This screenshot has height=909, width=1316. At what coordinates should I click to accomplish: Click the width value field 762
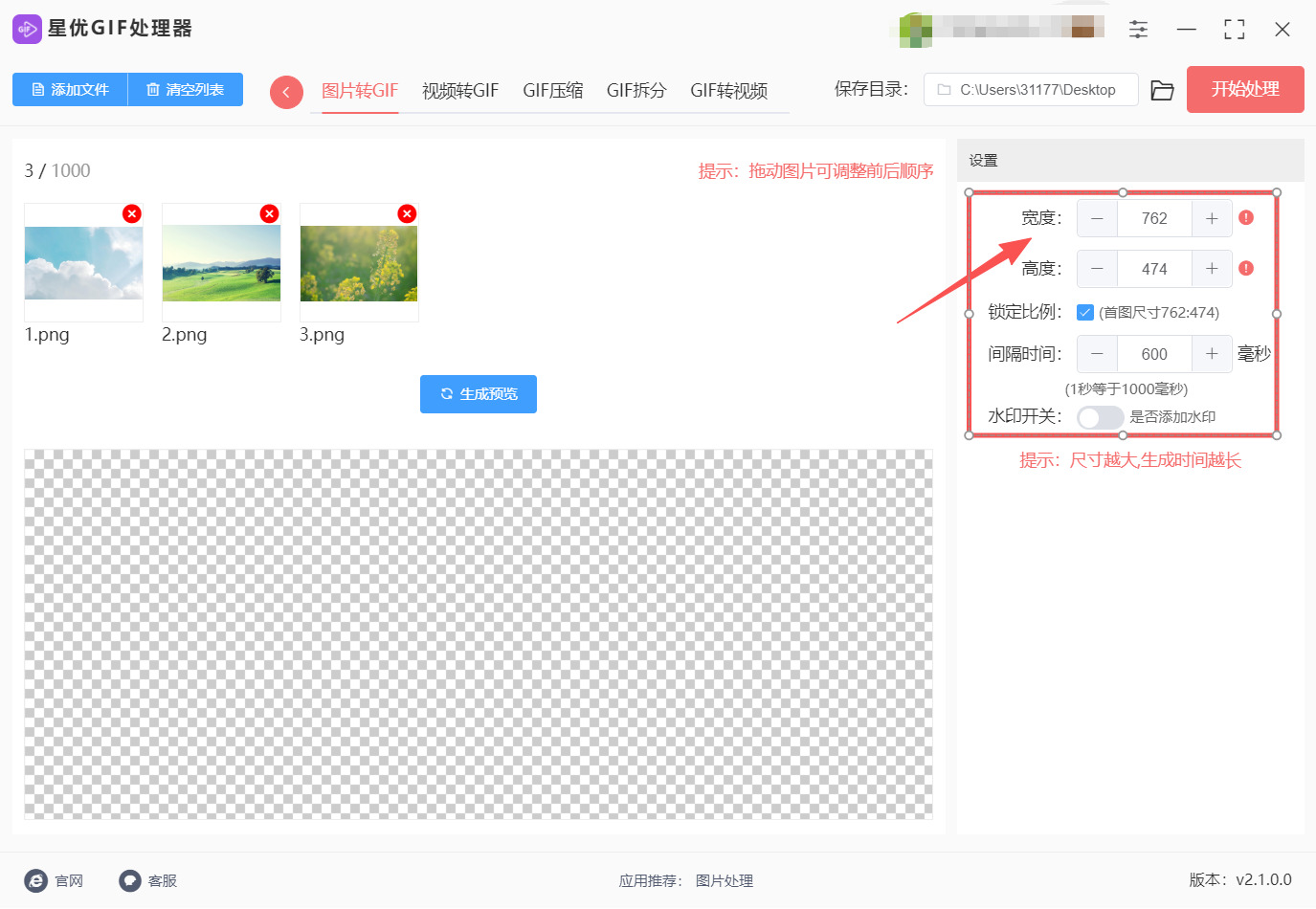[x=1154, y=218]
